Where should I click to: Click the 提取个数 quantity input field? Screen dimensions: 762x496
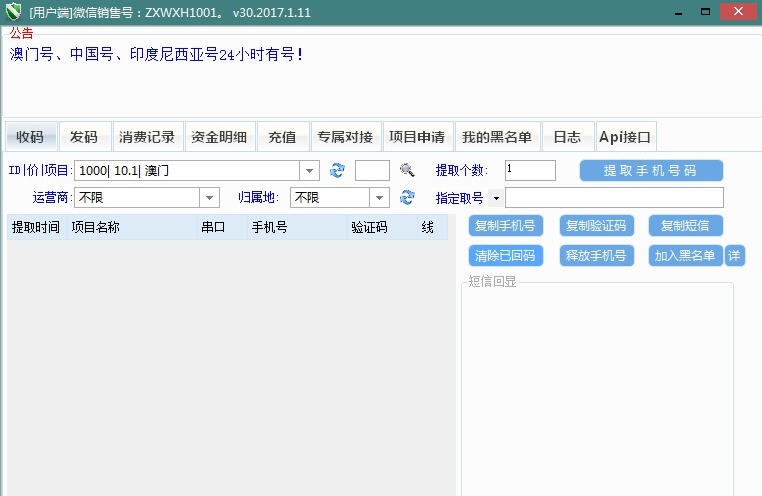pyautogui.click(x=530, y=170)
